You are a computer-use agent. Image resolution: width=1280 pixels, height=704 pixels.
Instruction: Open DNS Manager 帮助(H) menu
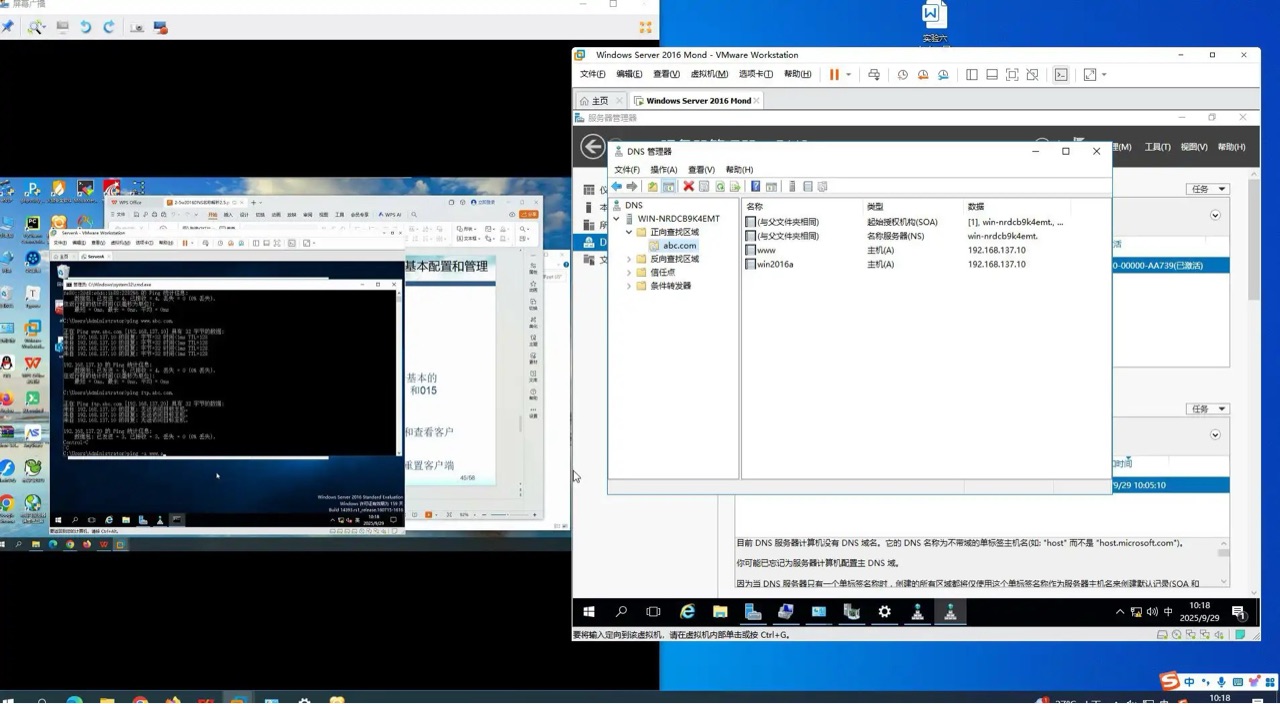[x=739, y=170]
